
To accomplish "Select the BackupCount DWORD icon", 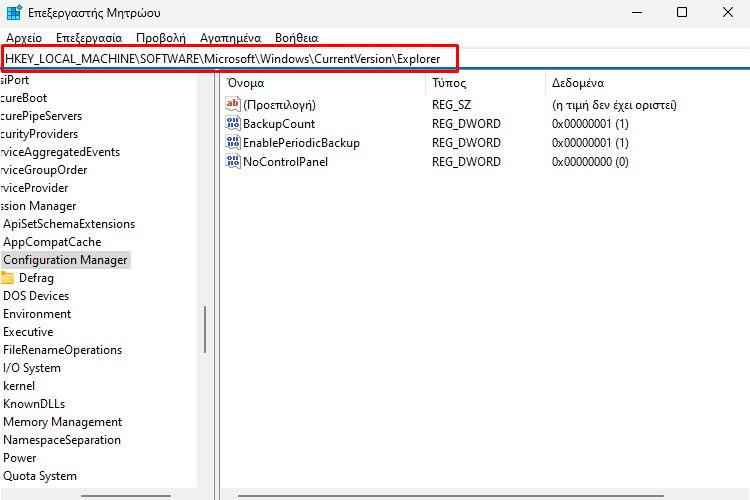I will coord(232,123).
